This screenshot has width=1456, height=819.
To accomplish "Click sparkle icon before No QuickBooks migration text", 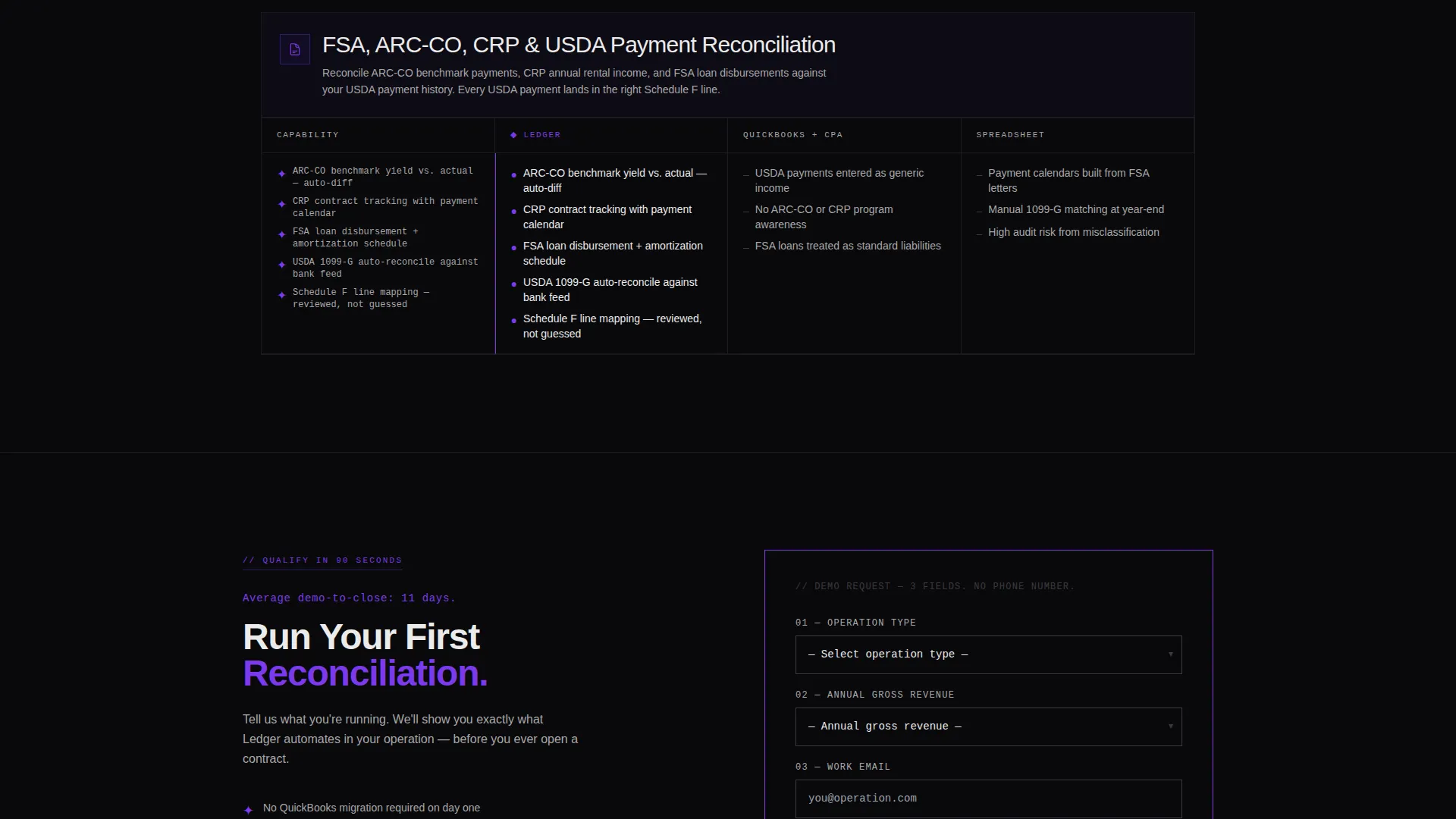I will point(248,810).
